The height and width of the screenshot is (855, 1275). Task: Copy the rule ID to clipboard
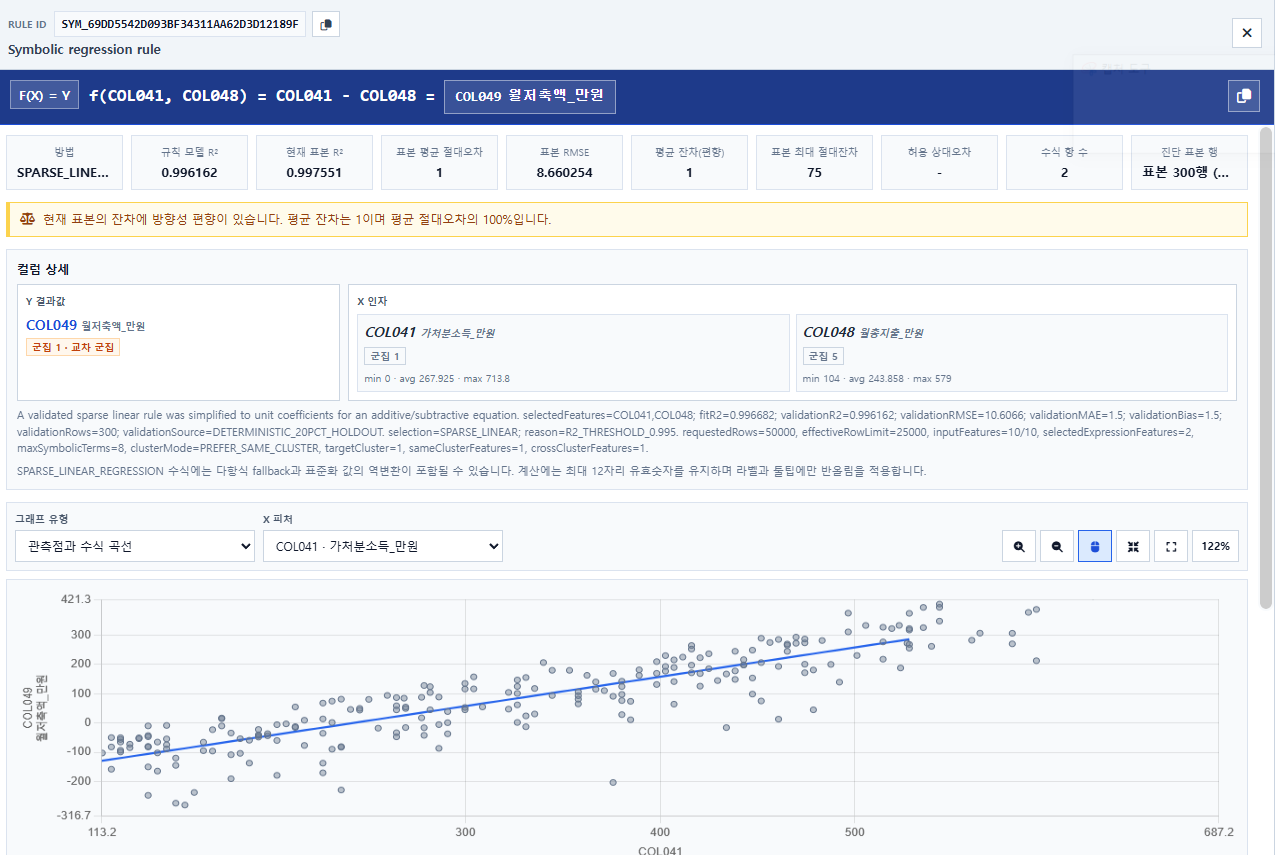(326, 24)
